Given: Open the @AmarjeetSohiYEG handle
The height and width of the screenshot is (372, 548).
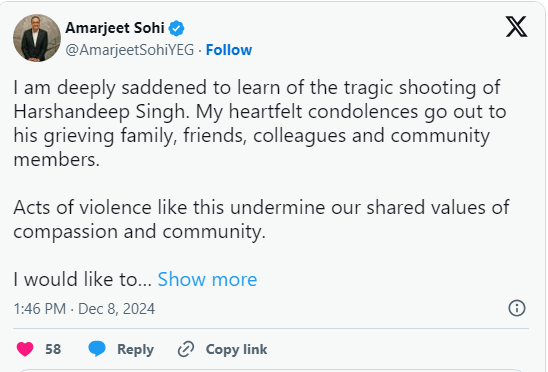Looking at the screenshot, I should coord(130,50).
